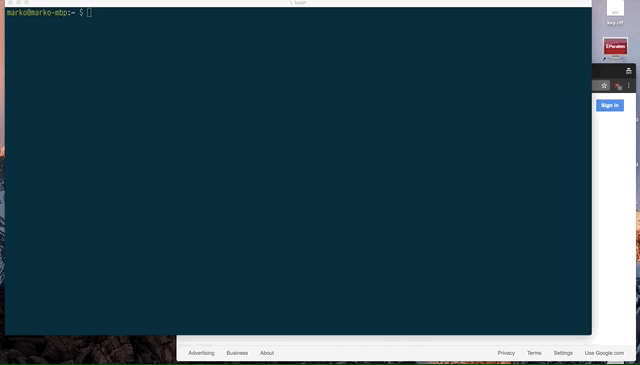
Task: Click the blue Sign in button
Action: click(x=610, y=105)
